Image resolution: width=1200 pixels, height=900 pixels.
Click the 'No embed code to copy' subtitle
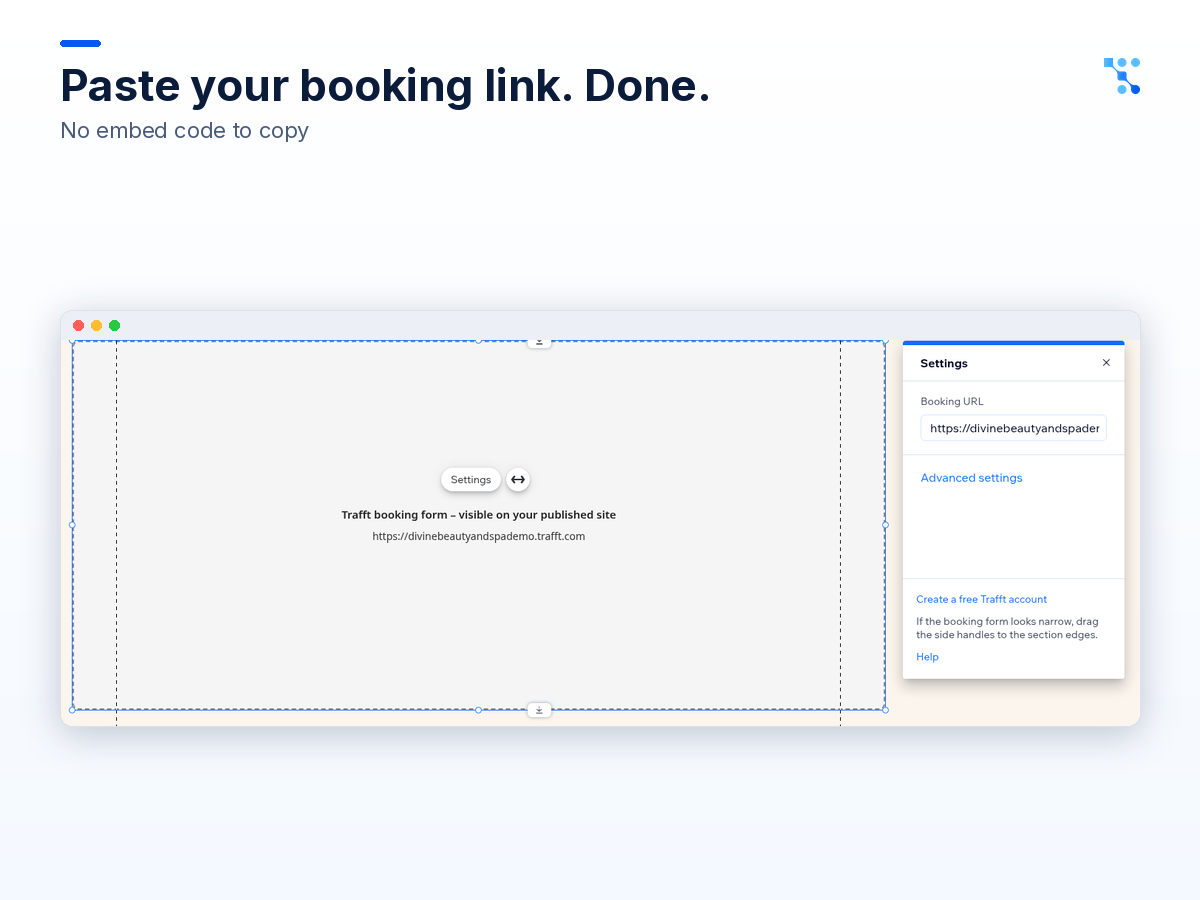point(185,130)
